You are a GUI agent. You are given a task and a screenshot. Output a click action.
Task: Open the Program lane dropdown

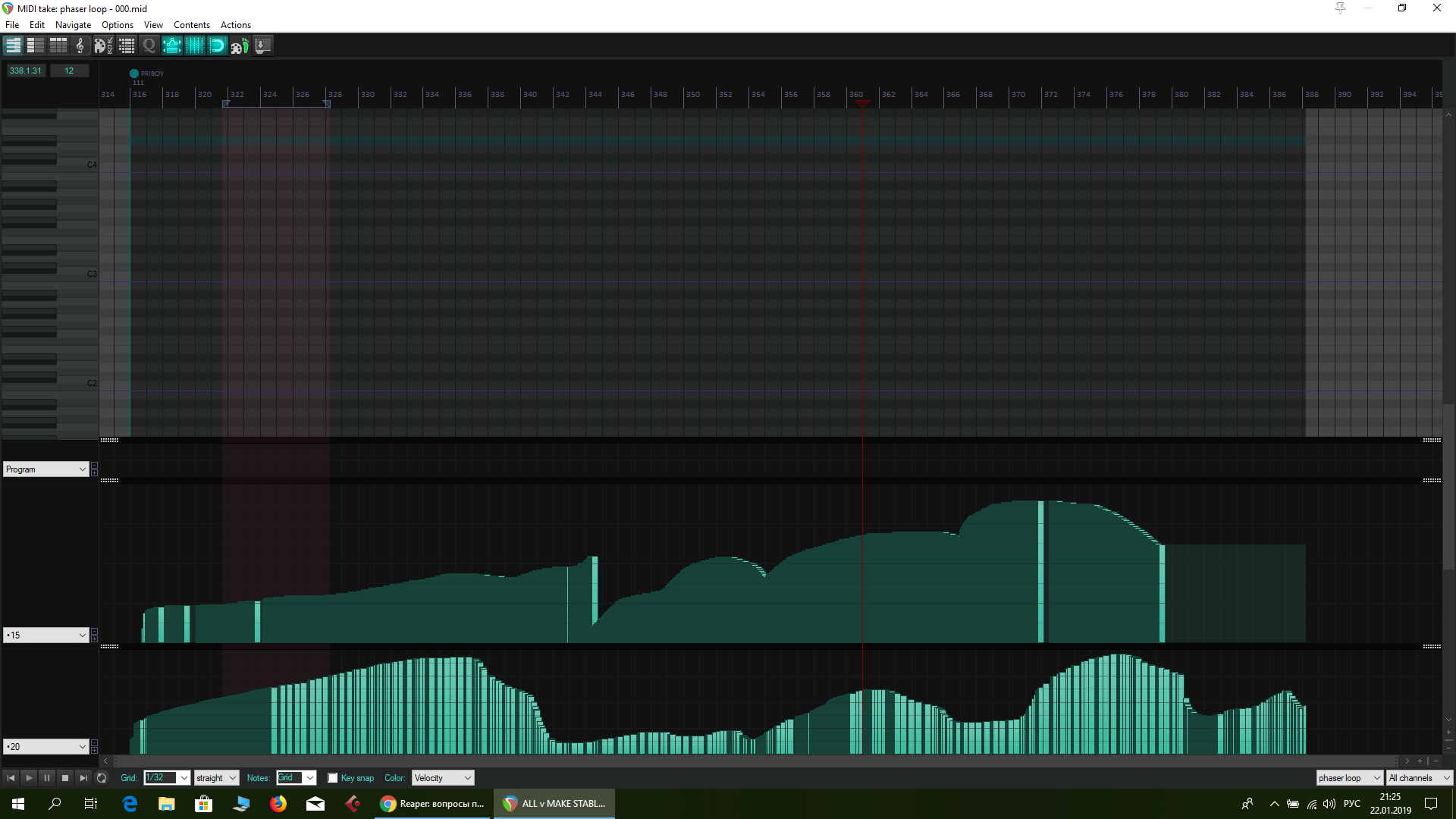(x=46, y=469)
